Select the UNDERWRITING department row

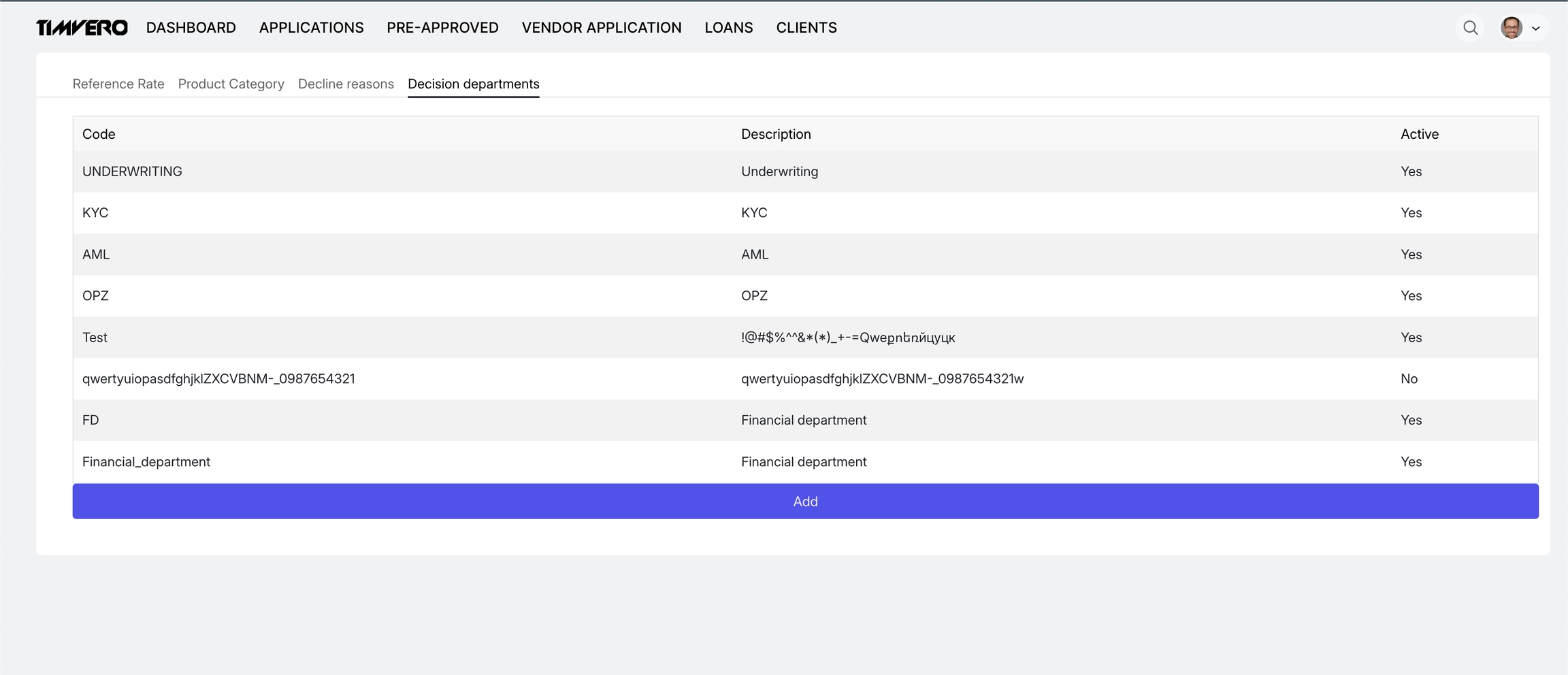[x=132, y=171]
